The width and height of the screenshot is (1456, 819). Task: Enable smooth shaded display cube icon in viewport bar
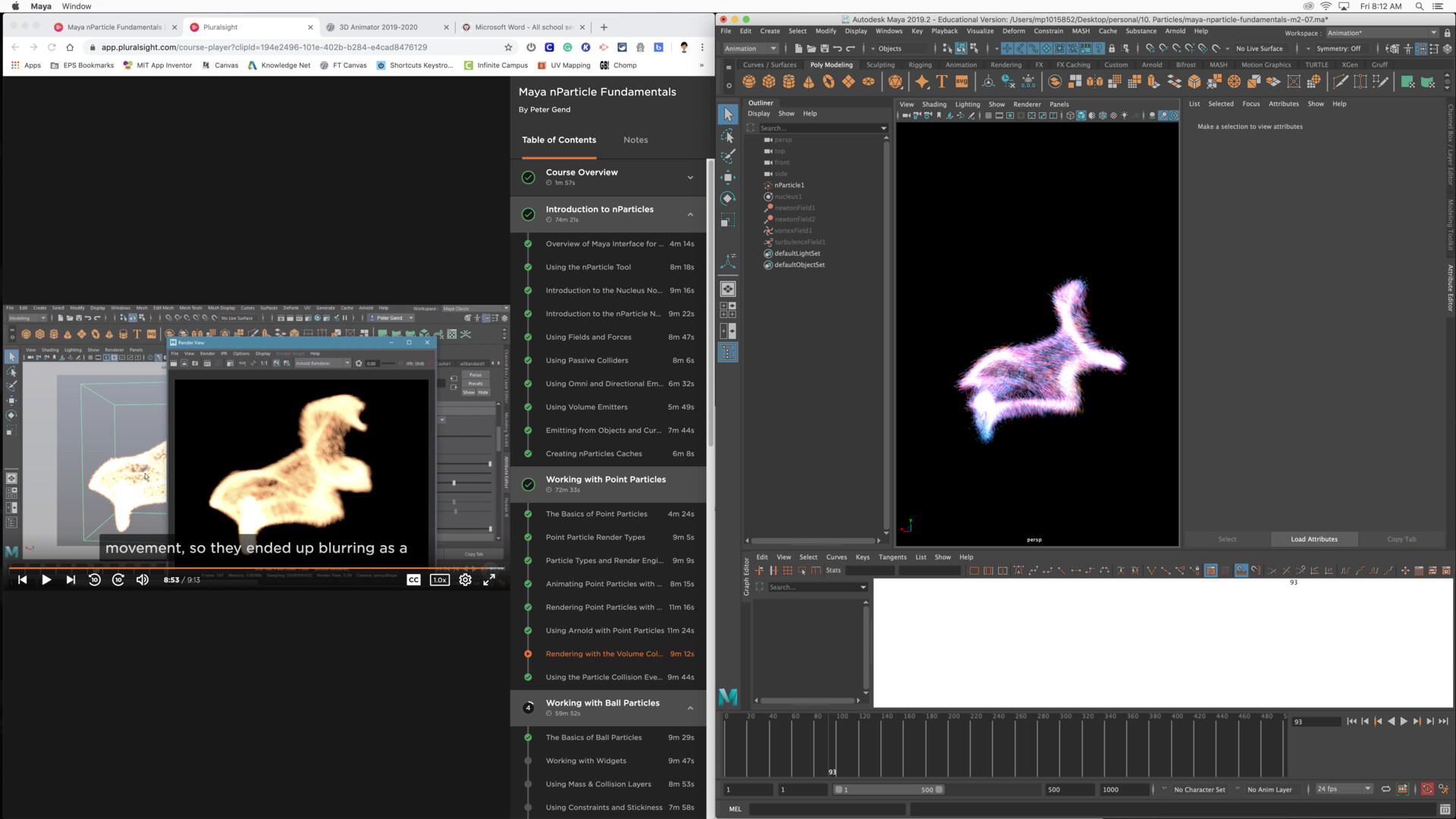(1081, 116)
